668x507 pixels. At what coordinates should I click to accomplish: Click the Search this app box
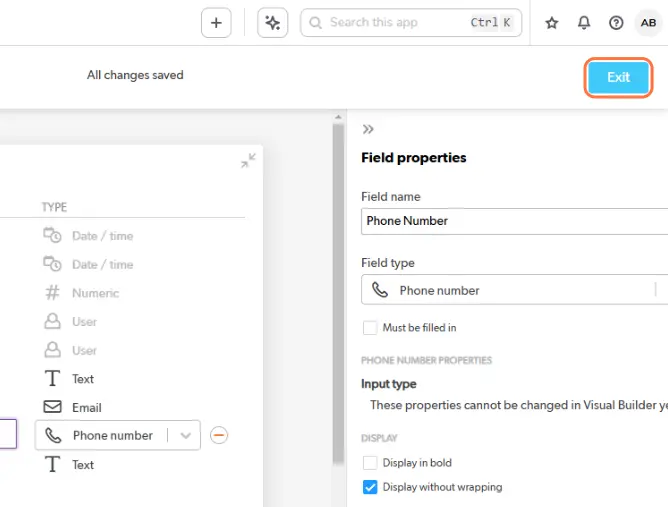point(410,23)
